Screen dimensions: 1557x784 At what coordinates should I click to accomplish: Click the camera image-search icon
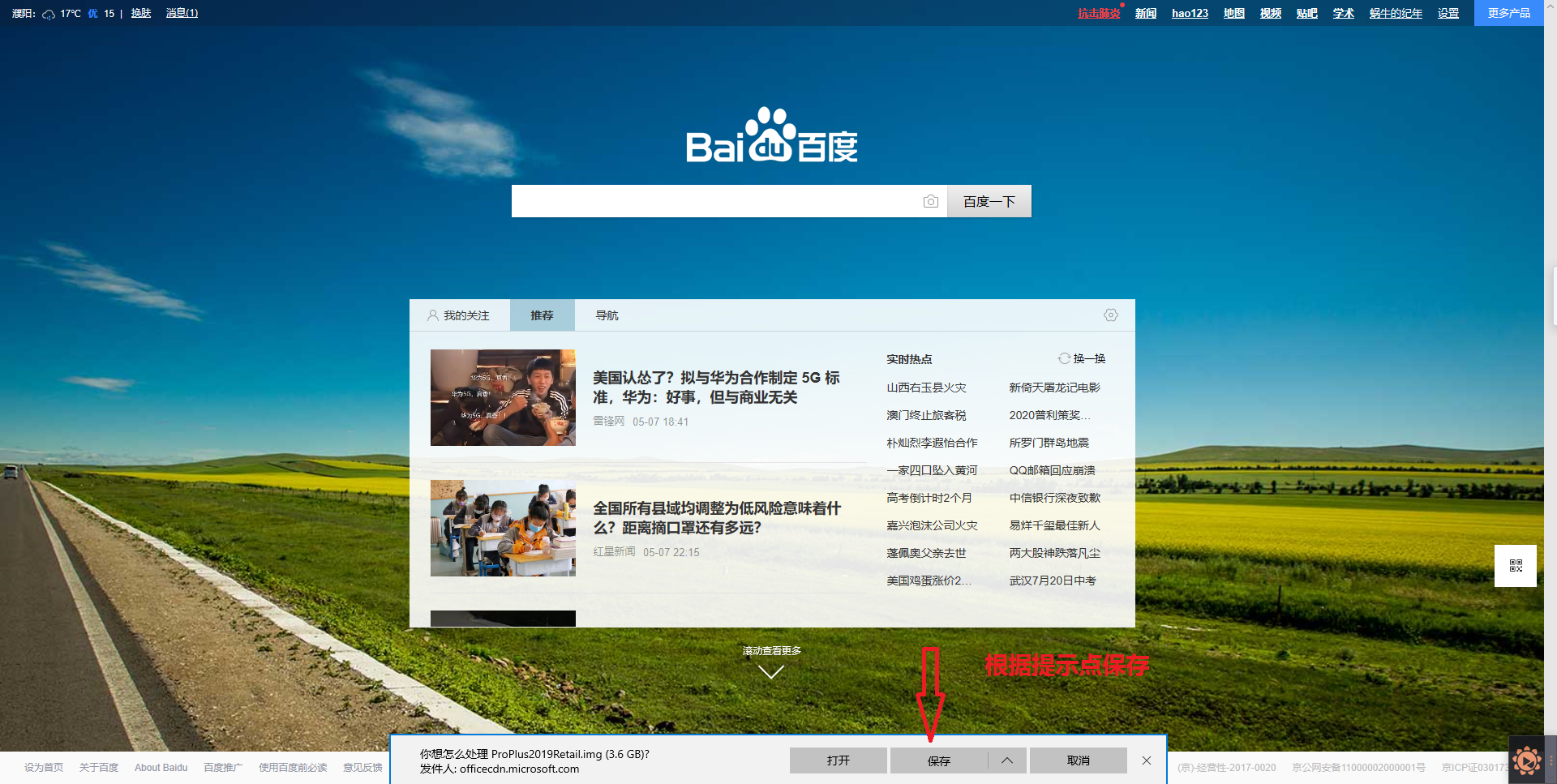point(930,201)
